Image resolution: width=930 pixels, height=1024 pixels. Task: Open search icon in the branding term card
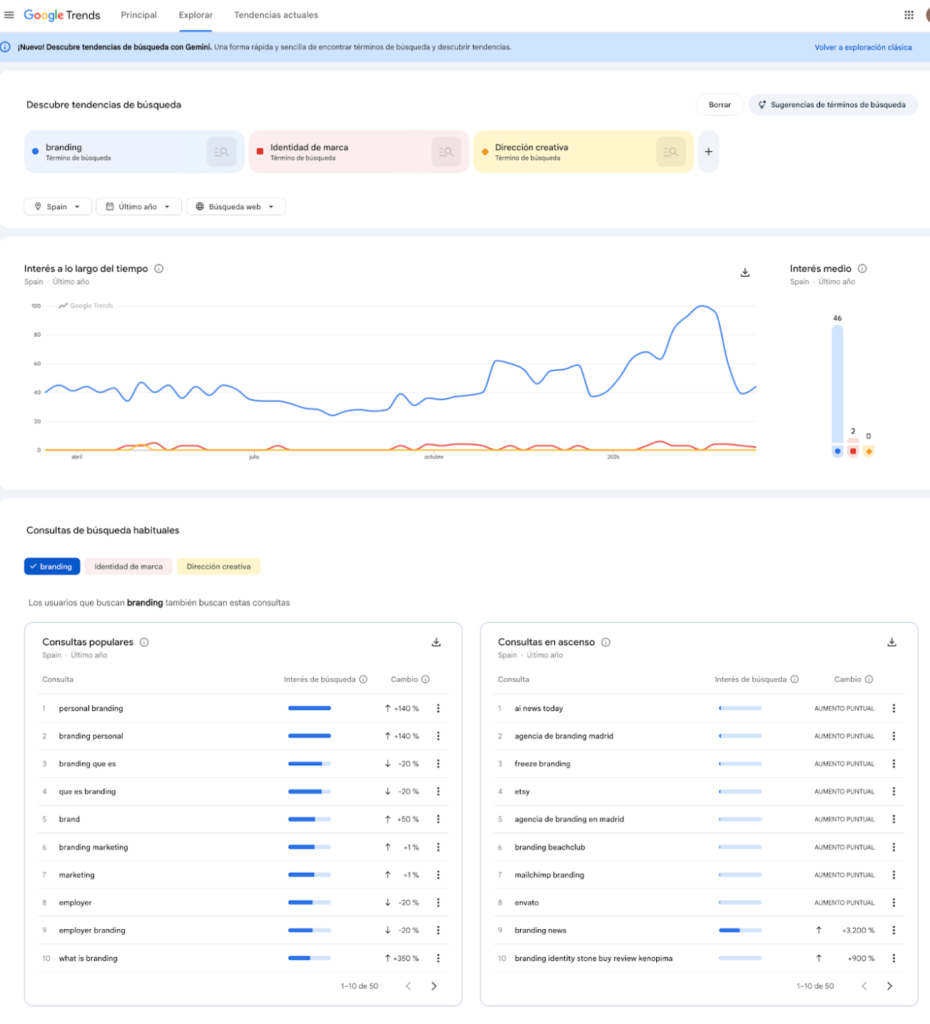pos(222,152)
